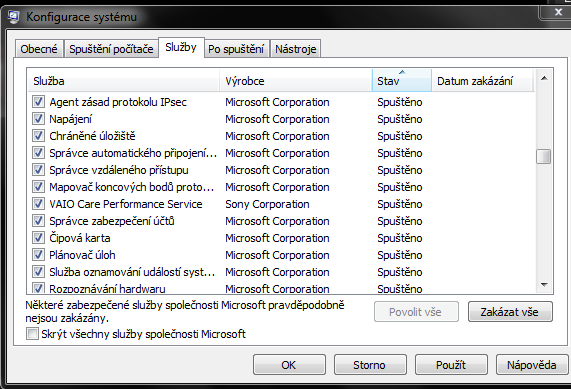571x389 pixels.
Task: Toggle the Plánovač úloh checkbox
Action: (x=38, y=255)
